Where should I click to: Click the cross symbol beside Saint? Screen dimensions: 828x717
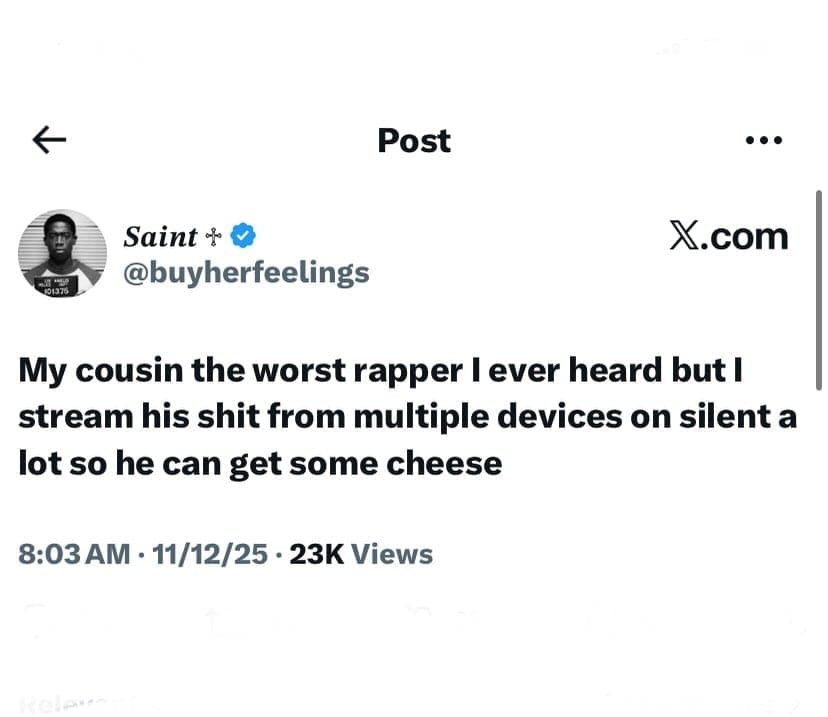coord(213,237)
